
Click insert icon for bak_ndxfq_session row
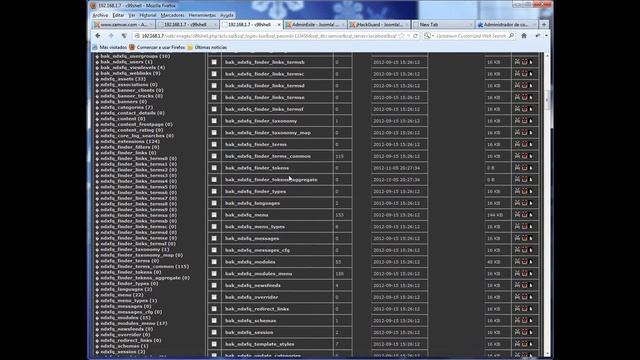531,332
